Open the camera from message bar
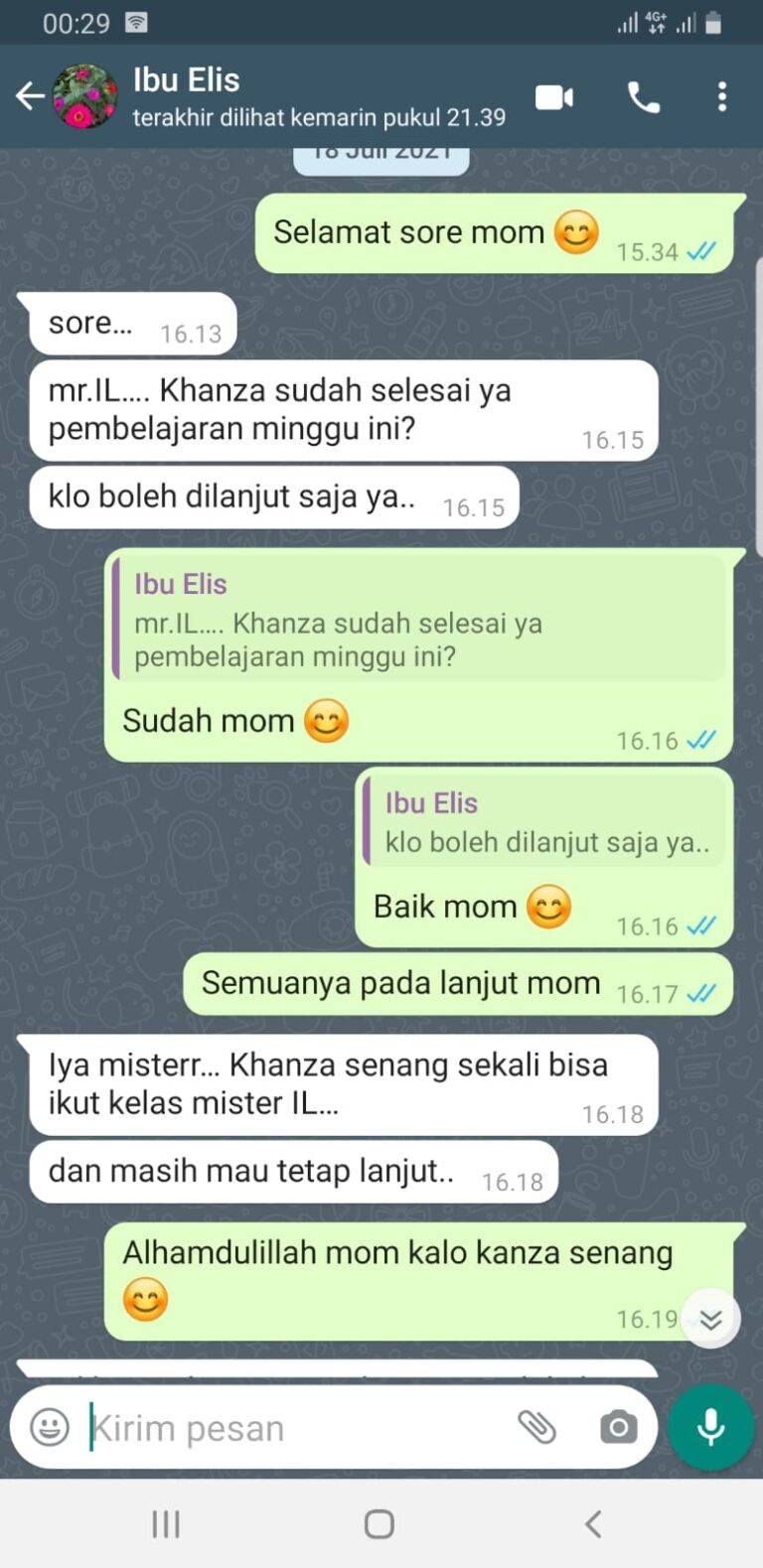Screen dimensions: 763x1568 [618, 1427]
